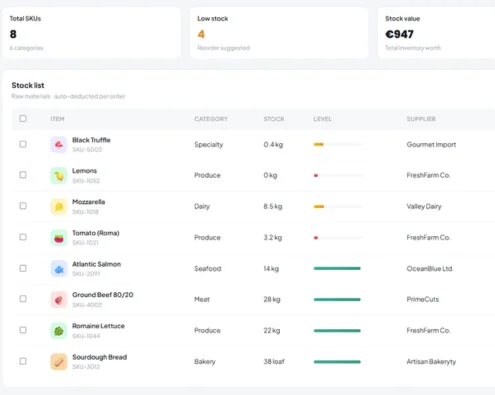This screenshot has width=495, height=395.
Task: Click the 22 kg stock value
Action: point(272,330)
